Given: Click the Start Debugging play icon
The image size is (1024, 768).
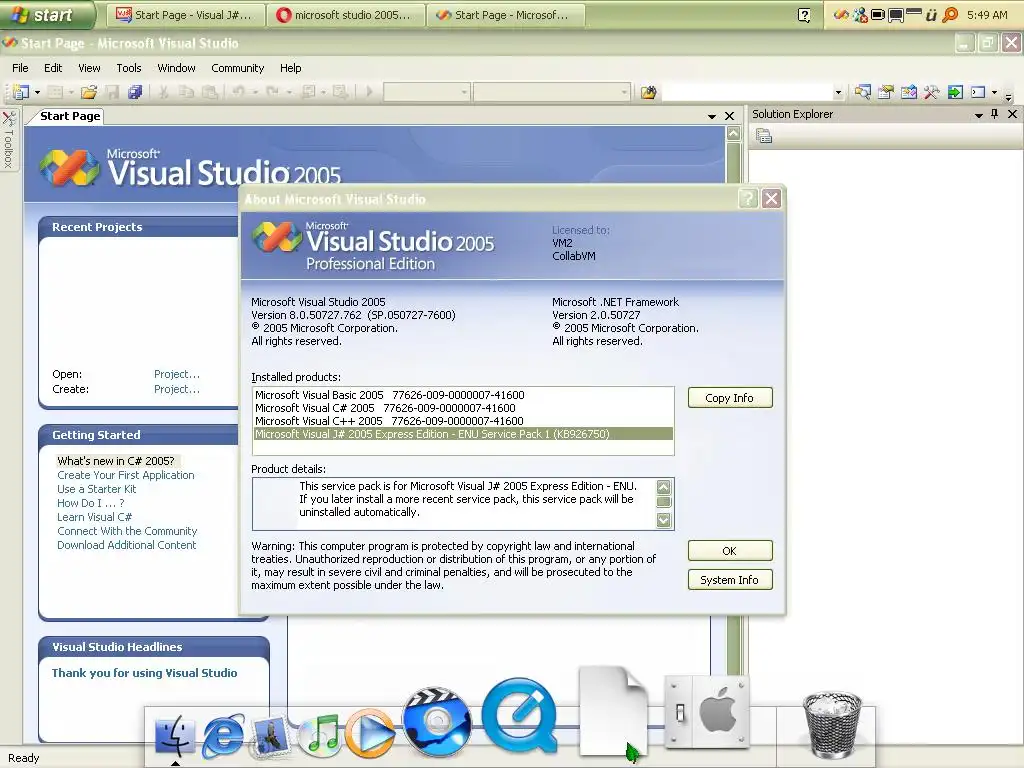Looking at the screenshot, I should click(369, 92).
